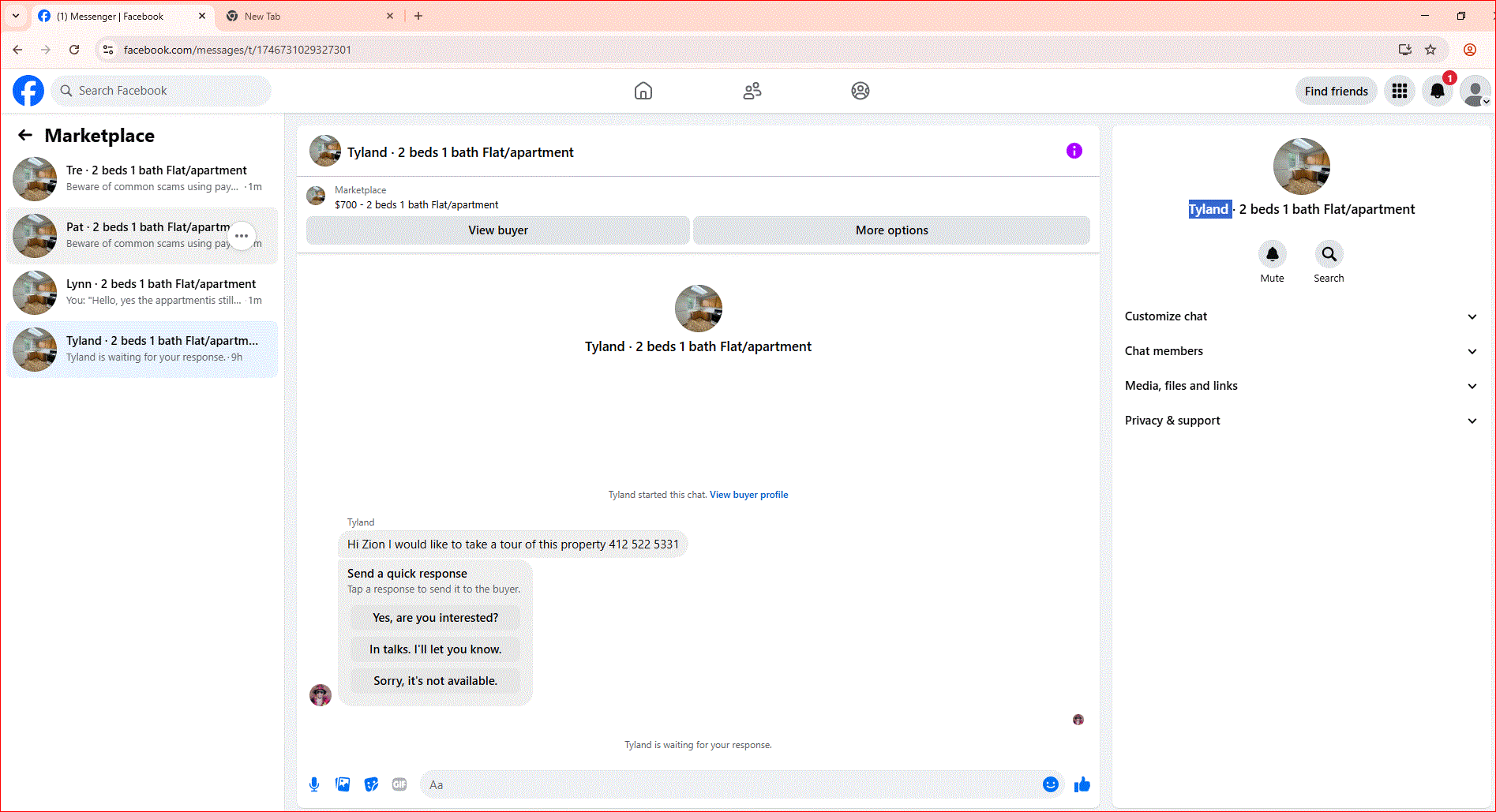Send a thumbs-up like
The height and width of the screenshot is (812, 1496).
(x=1082, y=784)
